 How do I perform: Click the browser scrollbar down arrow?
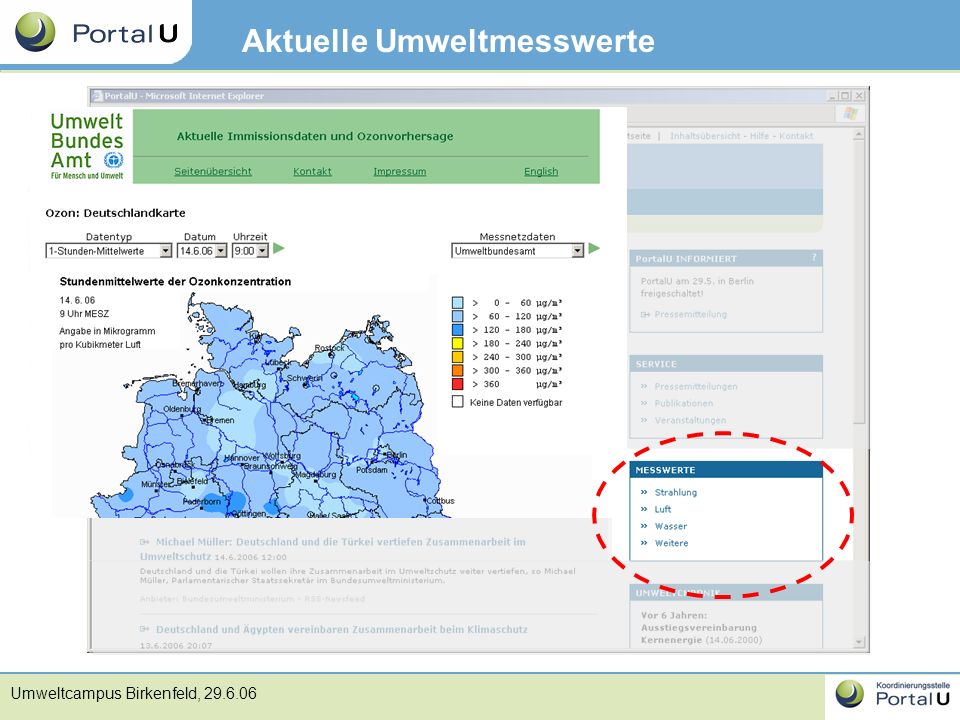859,642
